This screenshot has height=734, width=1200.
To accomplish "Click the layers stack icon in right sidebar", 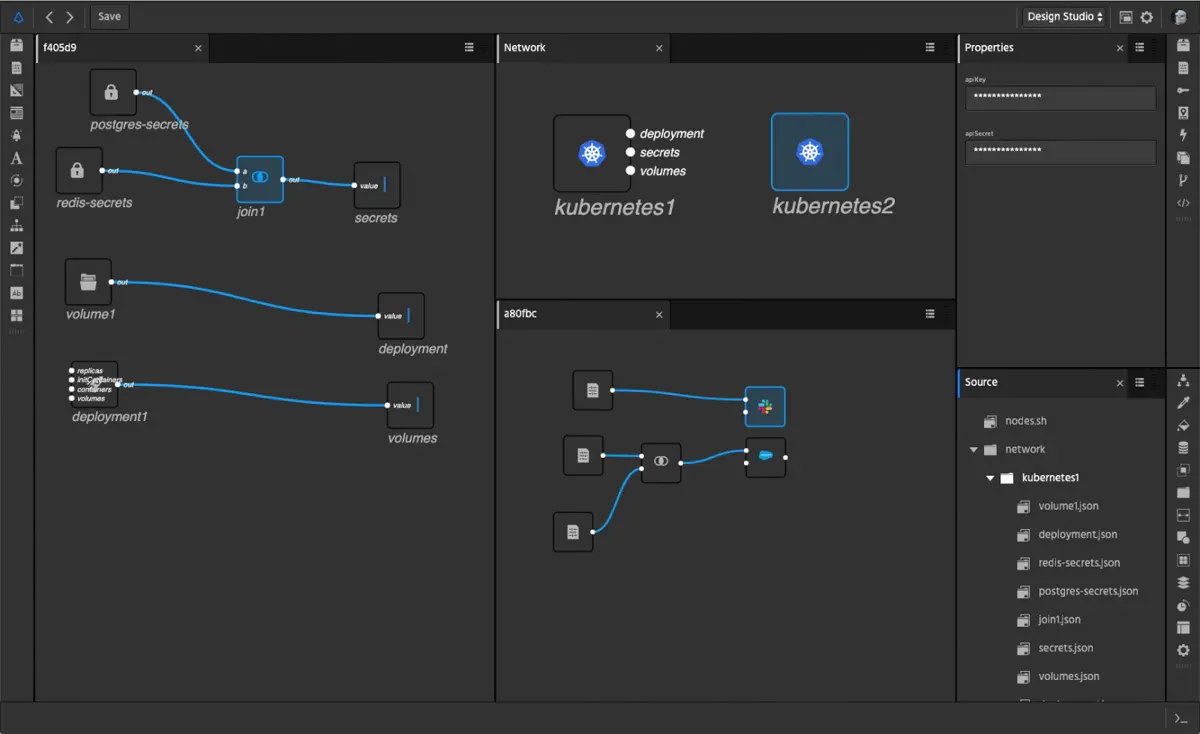I will (1183, 583).
